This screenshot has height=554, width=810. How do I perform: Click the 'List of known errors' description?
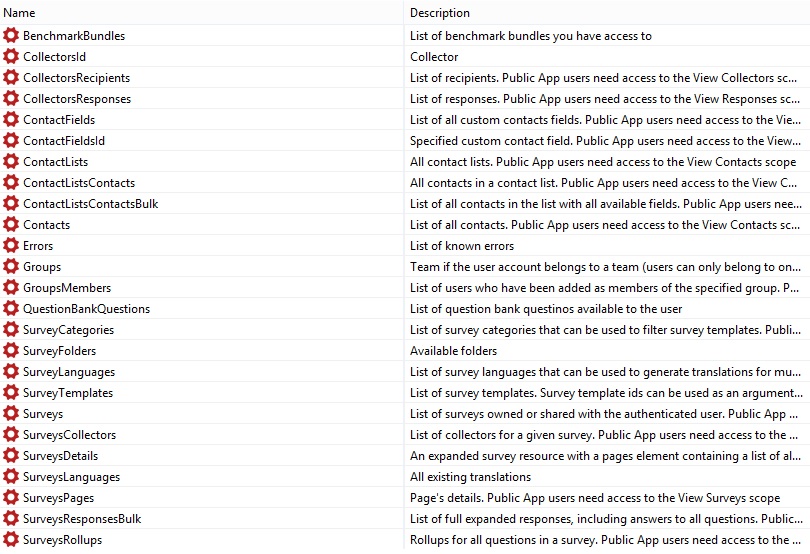tap(462, 246)
